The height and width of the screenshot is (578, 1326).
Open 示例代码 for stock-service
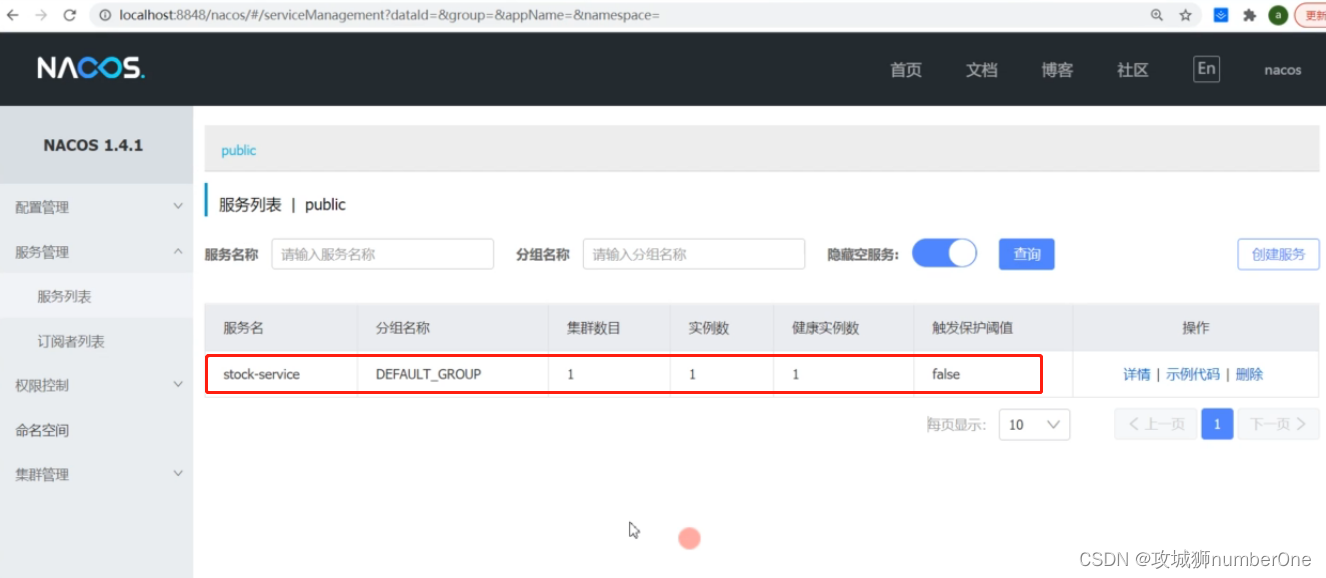click(x=1193, y=374)
